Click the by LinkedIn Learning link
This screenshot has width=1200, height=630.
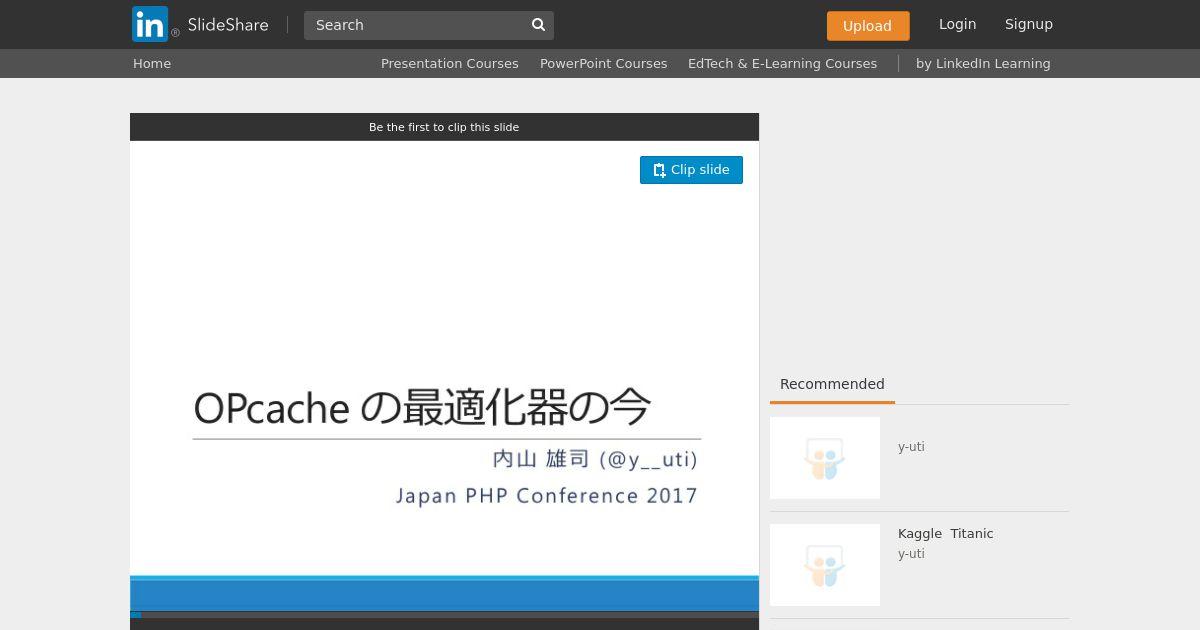[x=983, y=63]
